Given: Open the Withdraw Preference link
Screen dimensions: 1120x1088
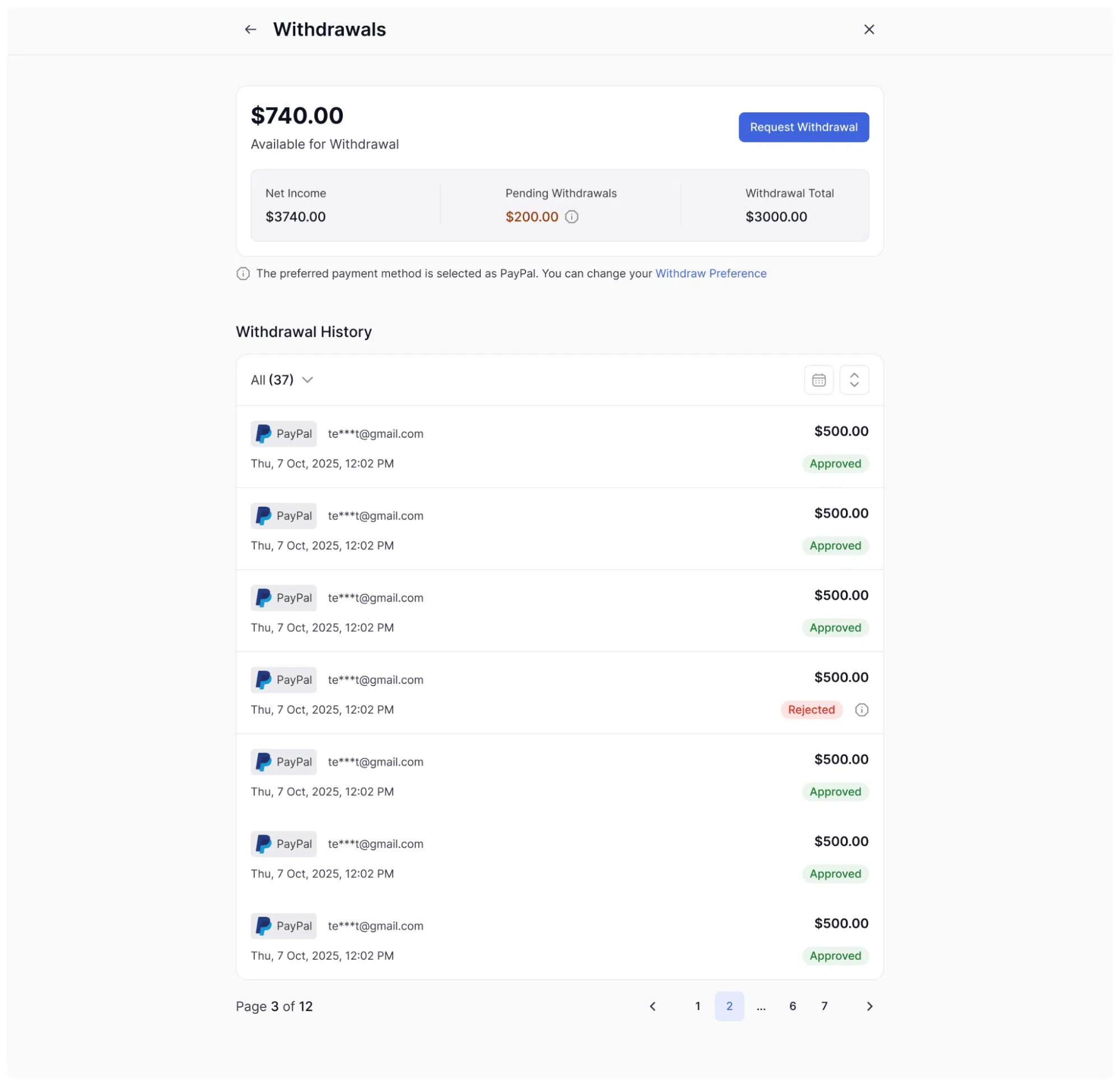Looking at the screenshot, I should tap(711, 274).
